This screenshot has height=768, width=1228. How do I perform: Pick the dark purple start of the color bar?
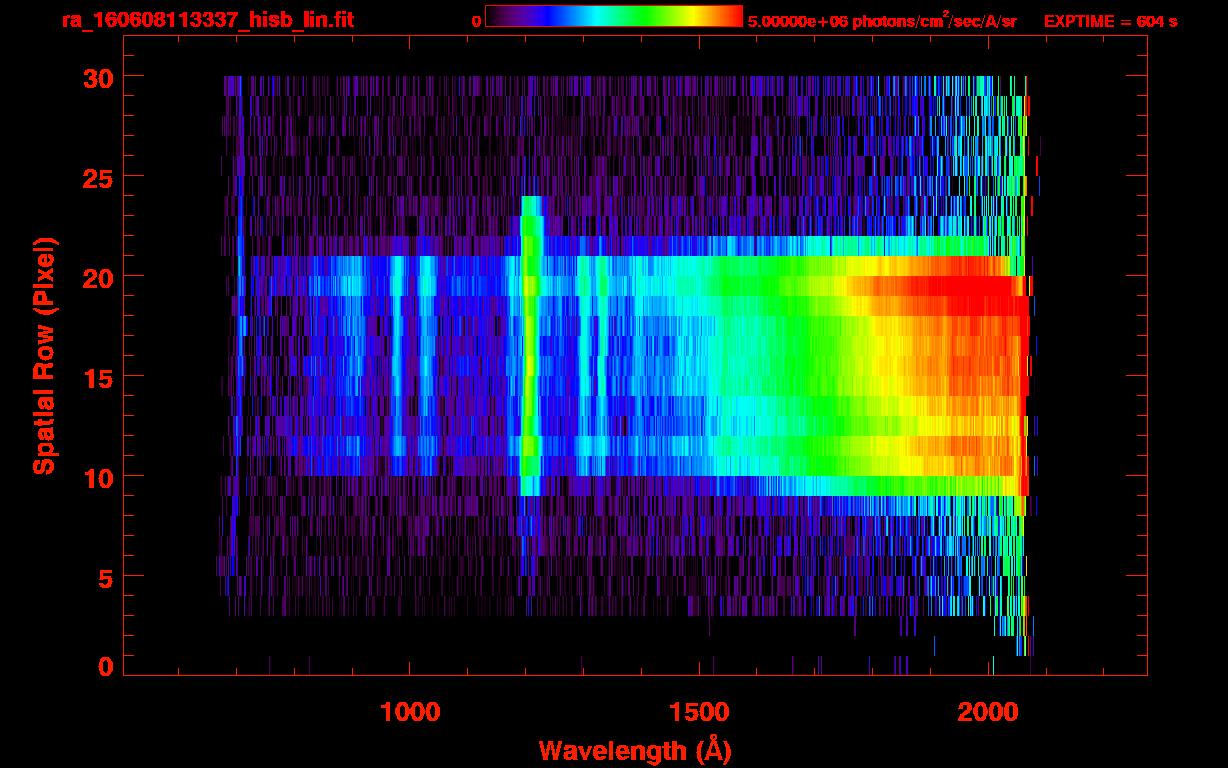[496, 17]
